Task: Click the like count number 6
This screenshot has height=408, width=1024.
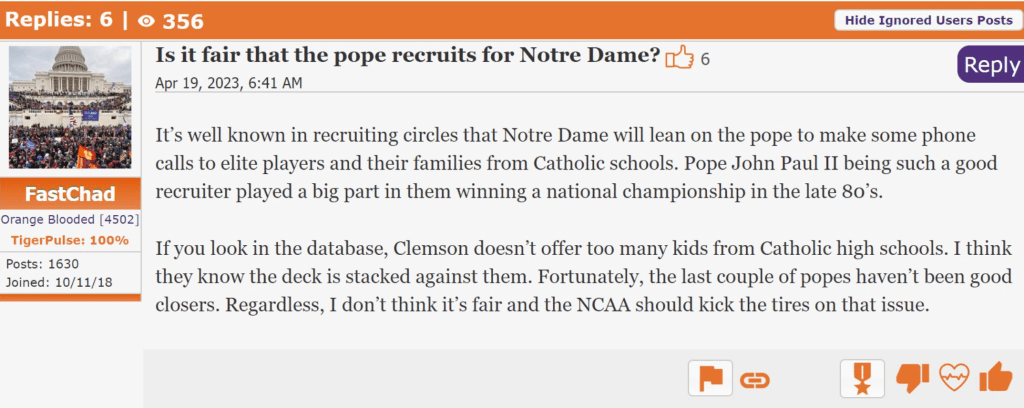Action: tap(705, 59)
